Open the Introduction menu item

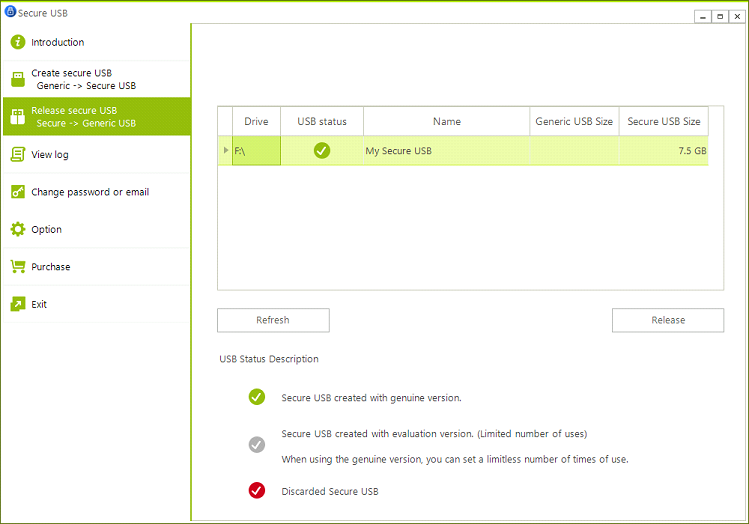click(58, 42)
